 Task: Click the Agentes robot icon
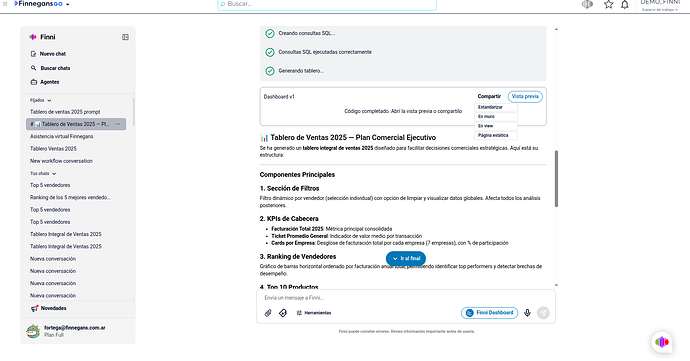tap(33, 82)
